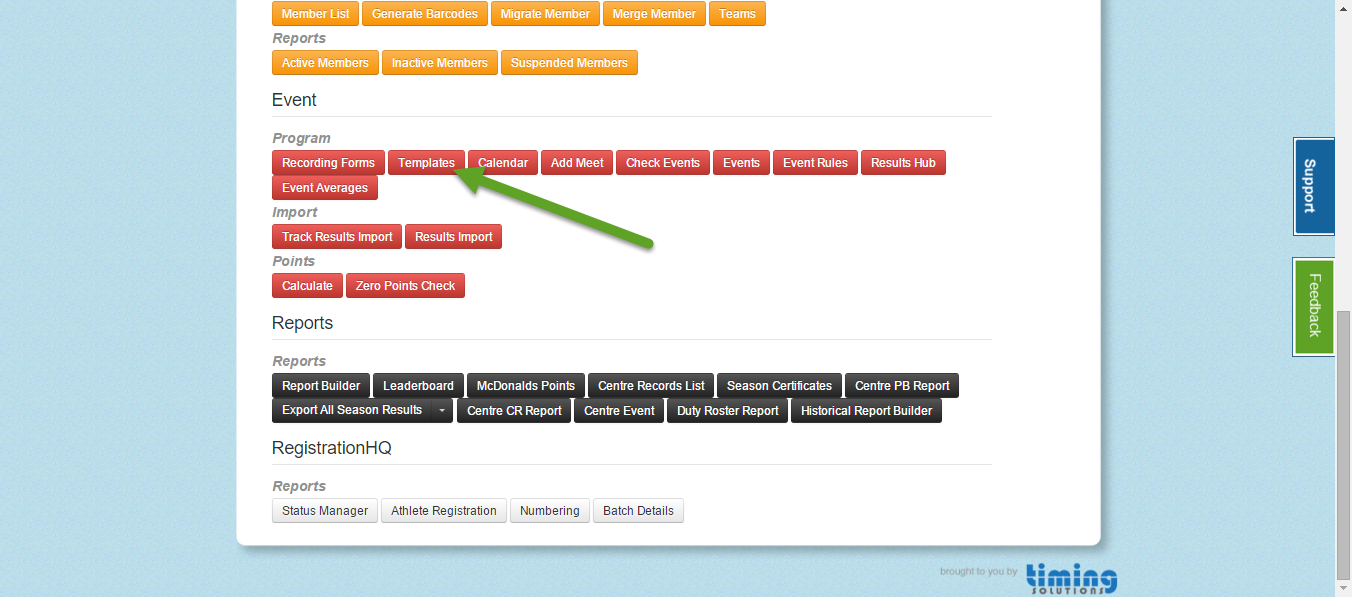The height and width of the screenshot is (597, 1352).
Task: Open the Member List
Action: [315, 13]
